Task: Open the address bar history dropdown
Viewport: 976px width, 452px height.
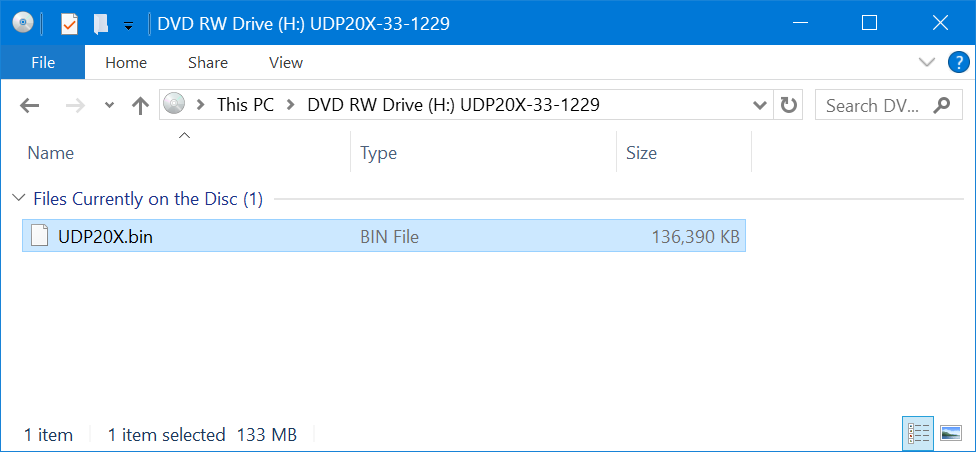Action: [x=759, y=105]
